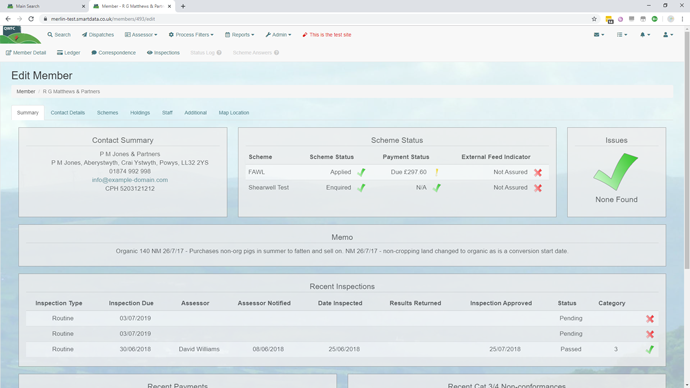Screen dimensions: 690x388
Task: Click the Passed status cell
Action: click(571, 349)
